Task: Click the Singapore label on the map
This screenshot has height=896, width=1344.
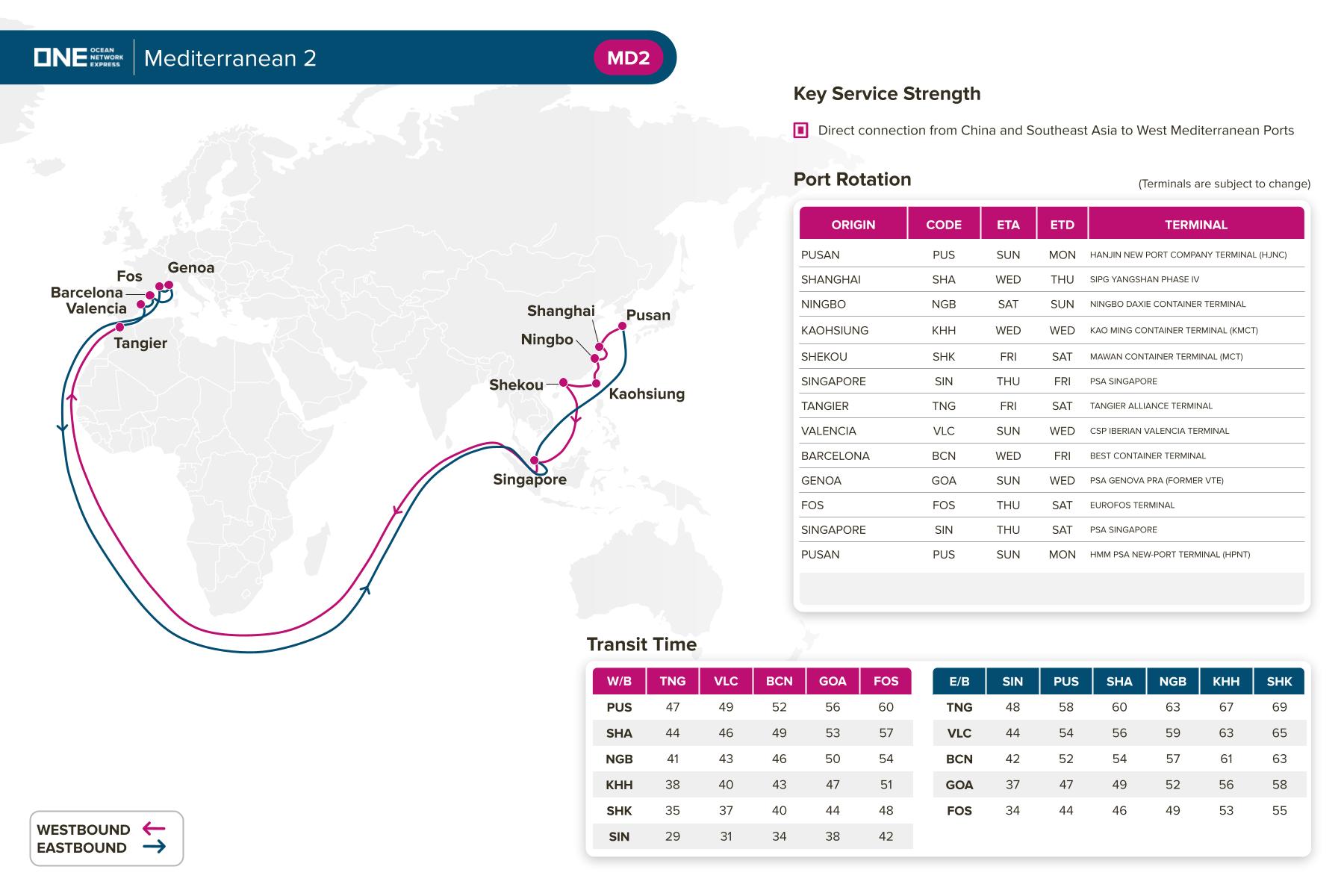Action: 529,479
